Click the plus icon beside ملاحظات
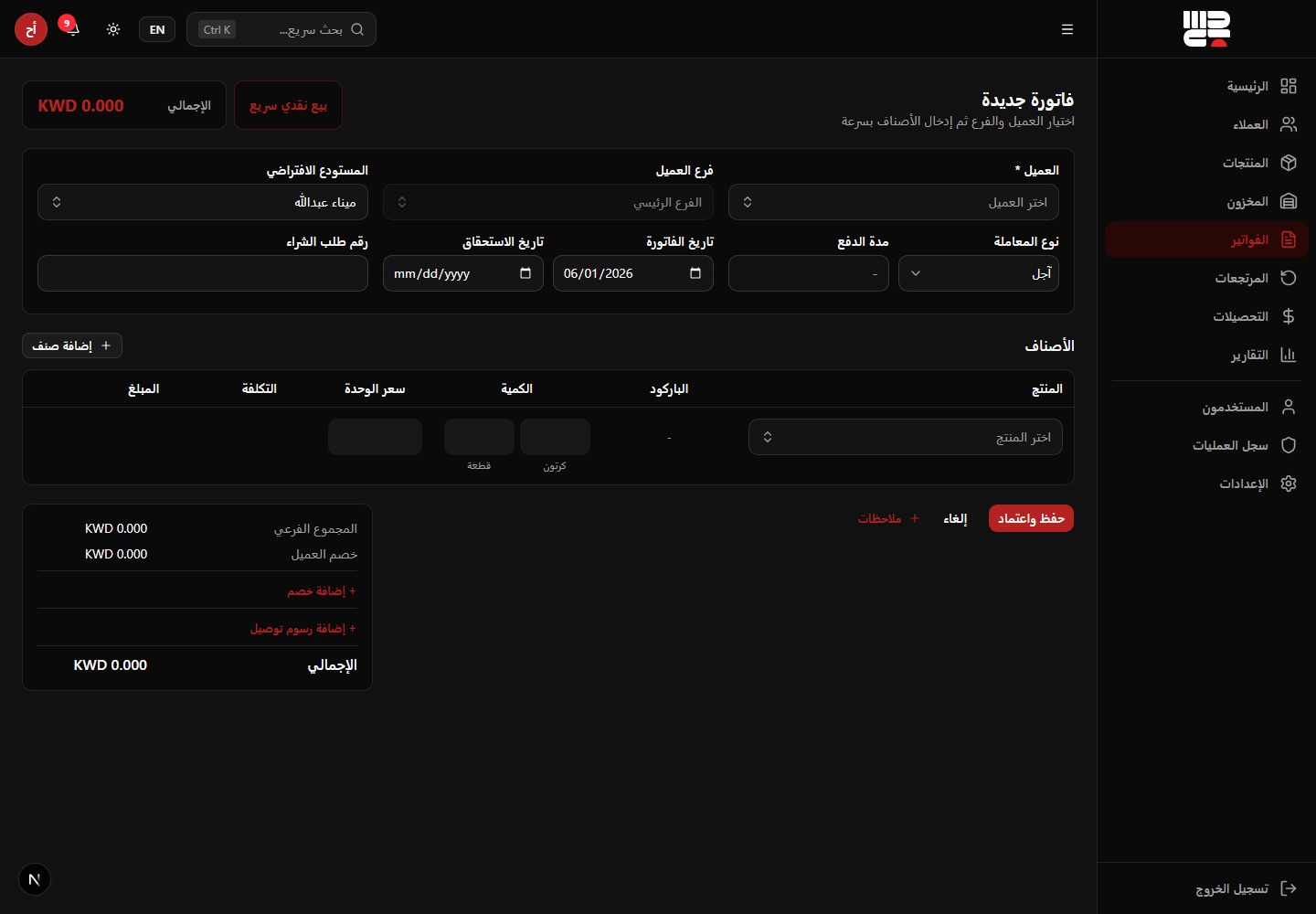This screenshot has height=914, width=1316. pyautogui.click(x=915, y=518)
